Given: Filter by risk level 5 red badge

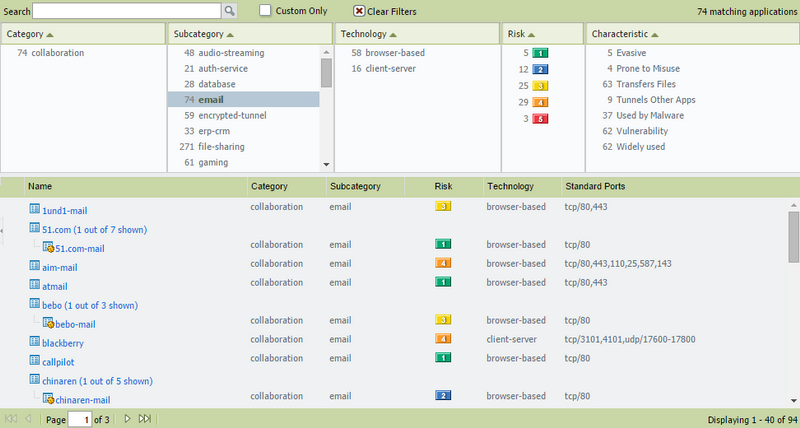Looking at the screenshot, I should (x=540, y=119).
